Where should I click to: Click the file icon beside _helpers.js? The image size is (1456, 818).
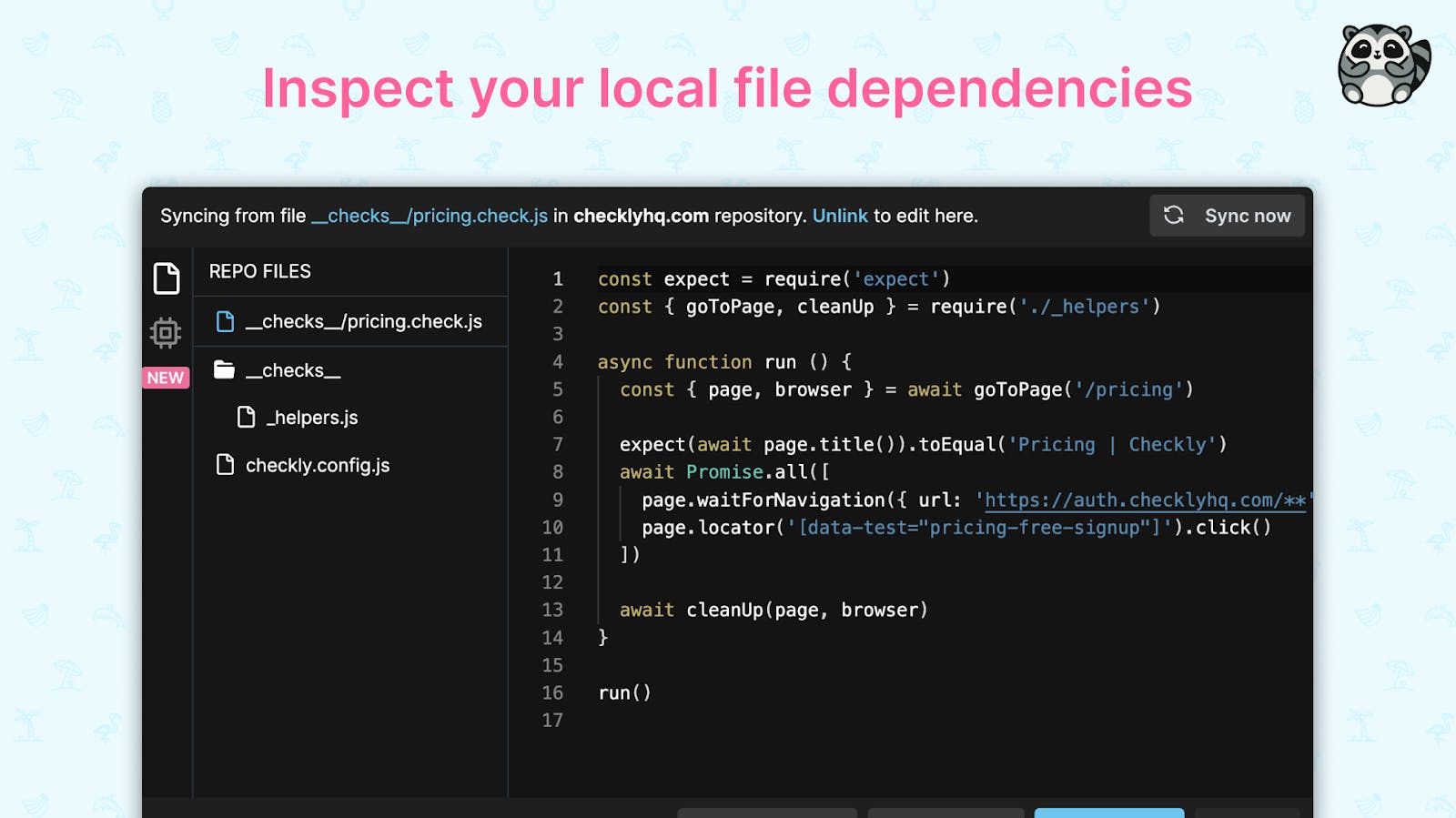coord(246,417)
